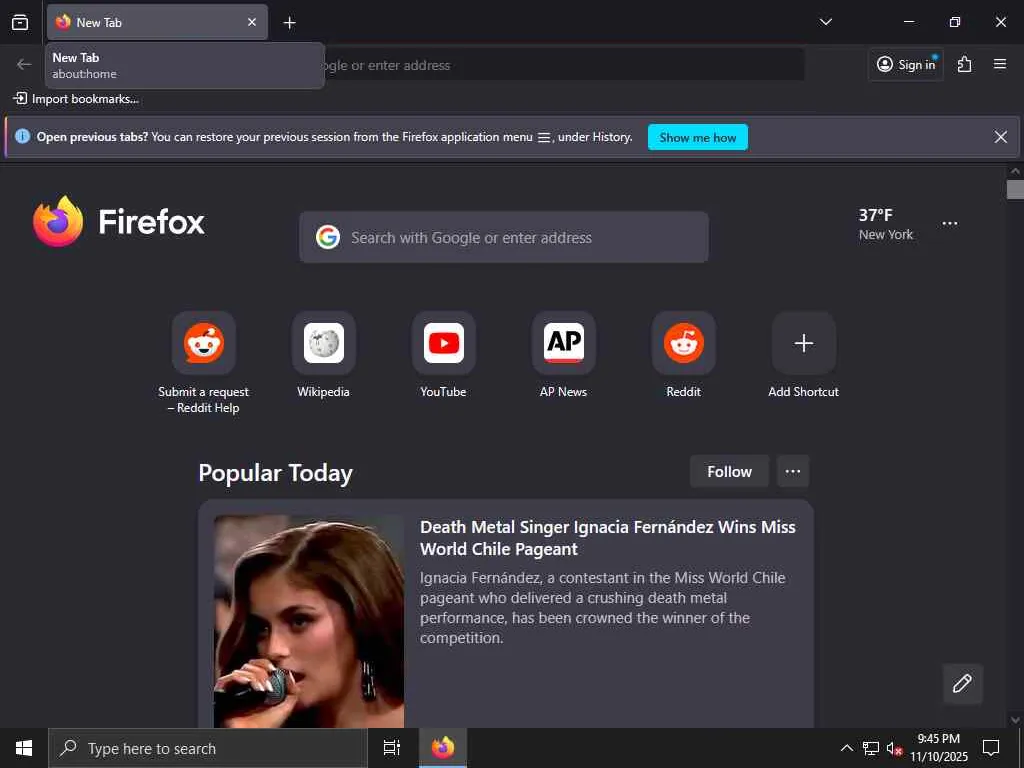Open a new tab with plus button
Image resolution: width=1024 pixels, height=768 pixels.
289,23
